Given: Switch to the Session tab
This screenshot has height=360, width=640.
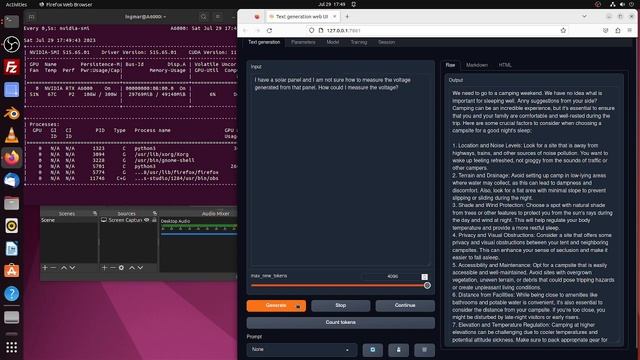Looking at the screenshot, I should 386,42.
